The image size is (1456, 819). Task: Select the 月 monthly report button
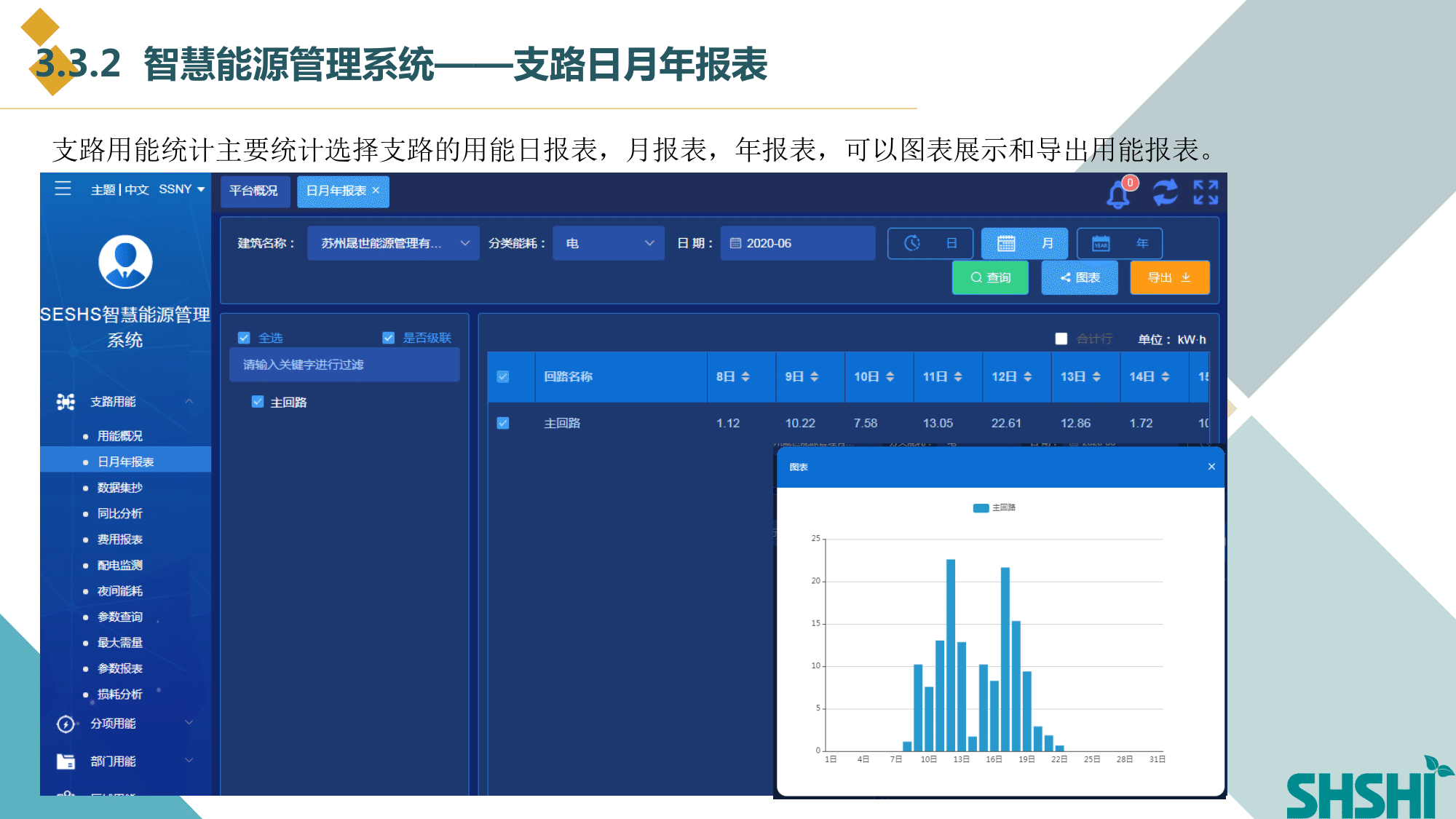point(1024,243)
